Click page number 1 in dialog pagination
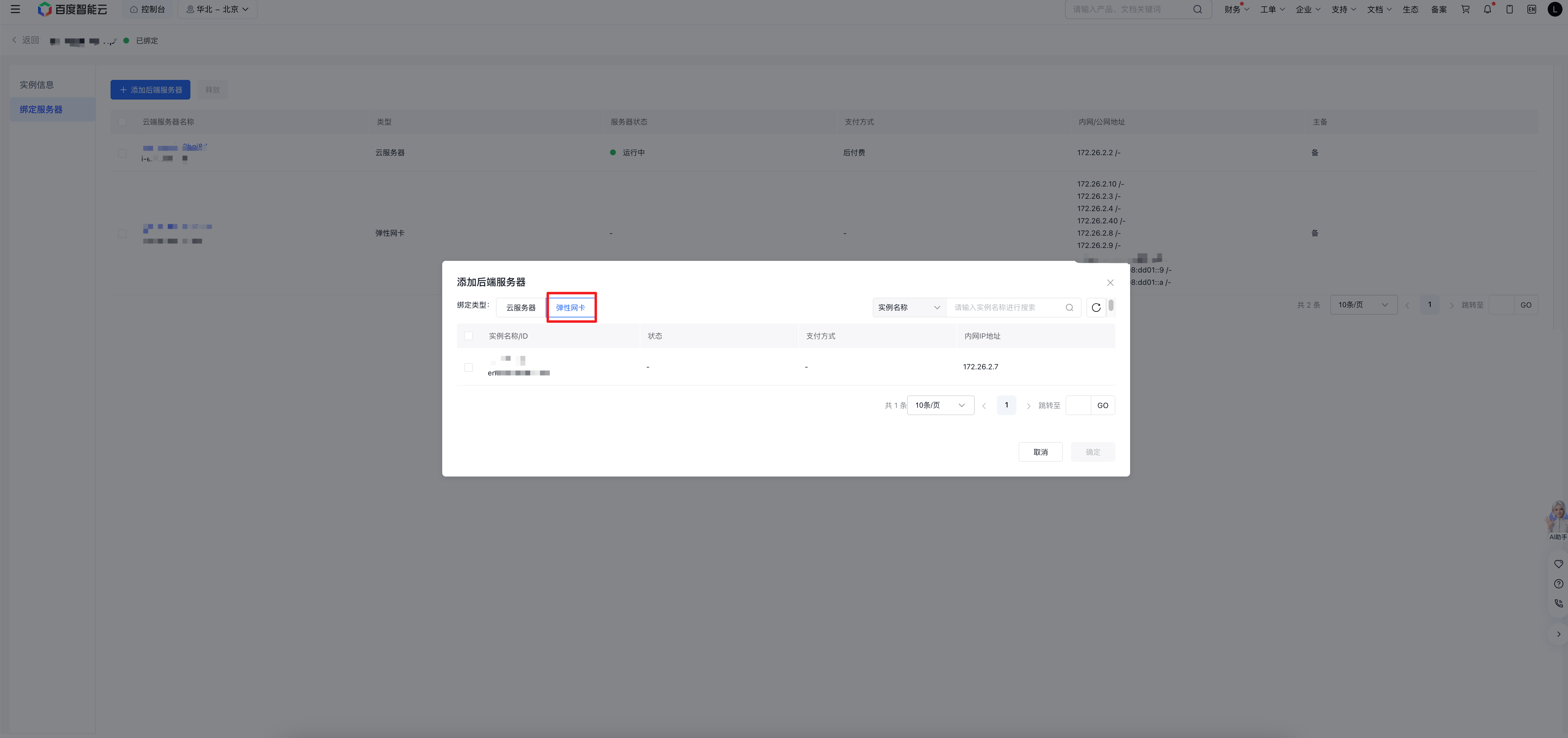Image resolution: width=1568 pixels, height=738 pixels. 1007,406
